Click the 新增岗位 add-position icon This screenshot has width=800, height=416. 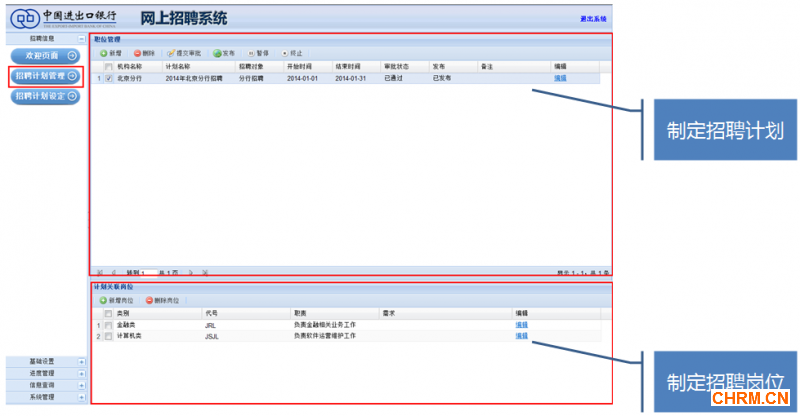[102, 300]
